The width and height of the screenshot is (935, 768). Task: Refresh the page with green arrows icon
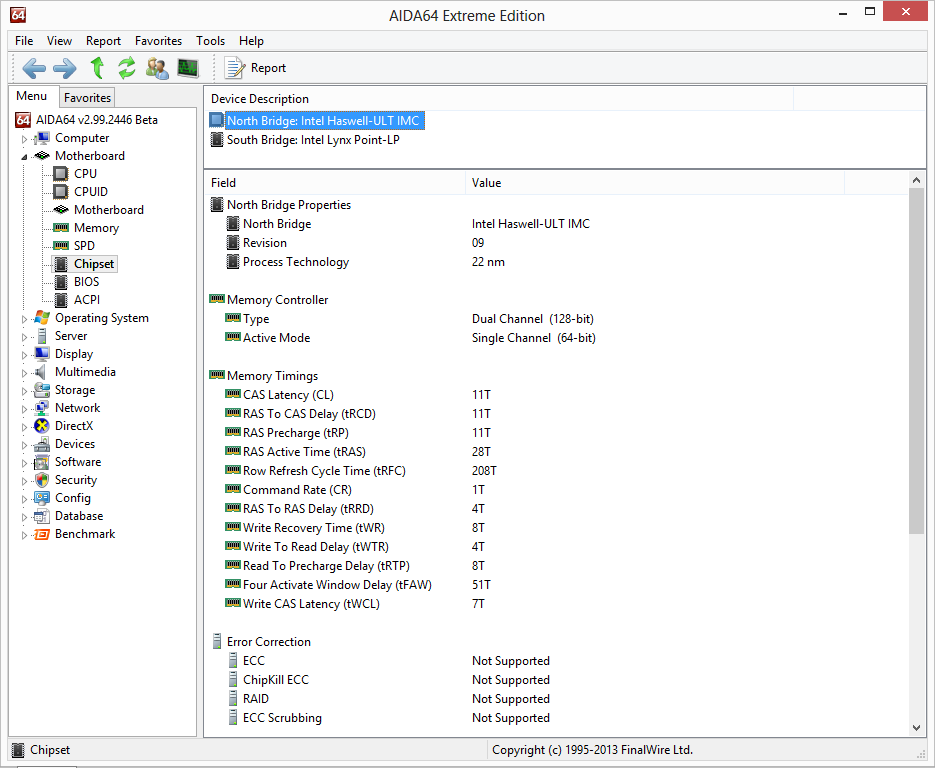click(x=126, y=68)
